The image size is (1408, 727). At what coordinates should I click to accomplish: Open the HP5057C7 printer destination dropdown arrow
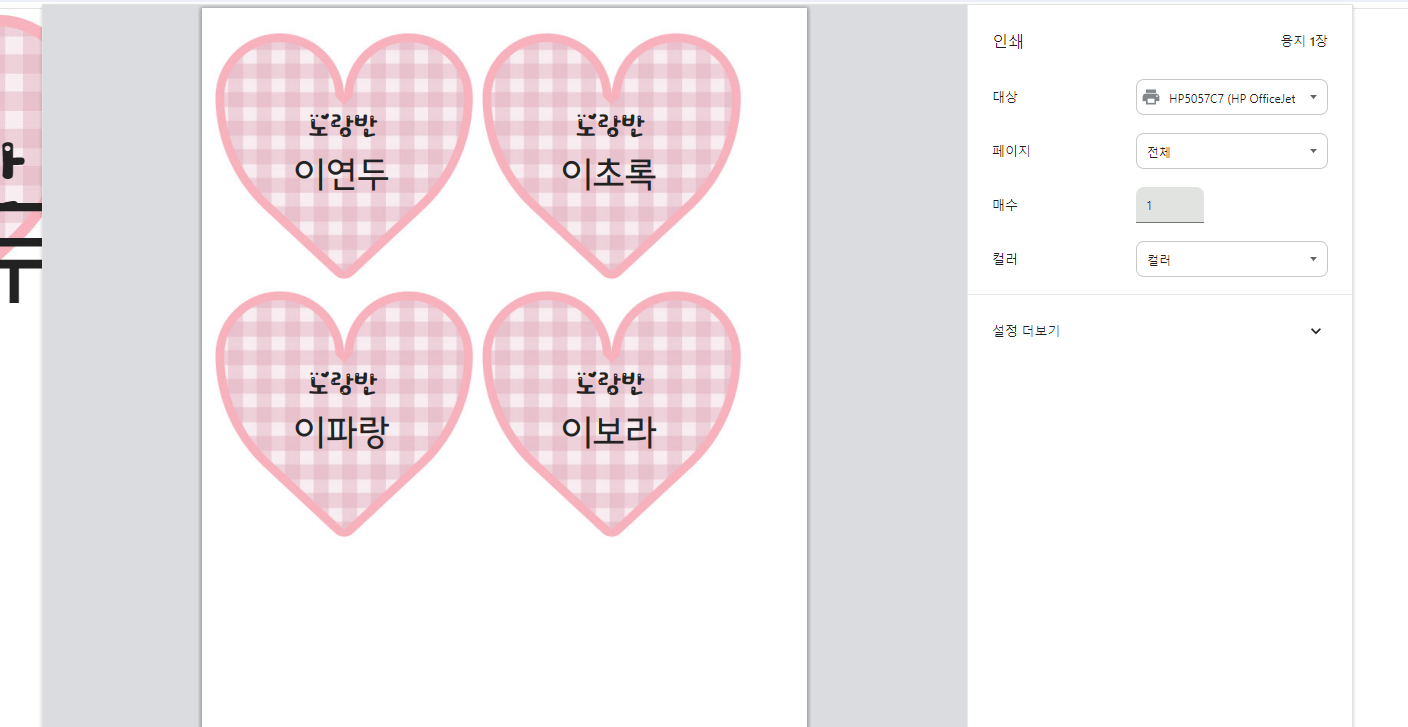click(1312, 98)
